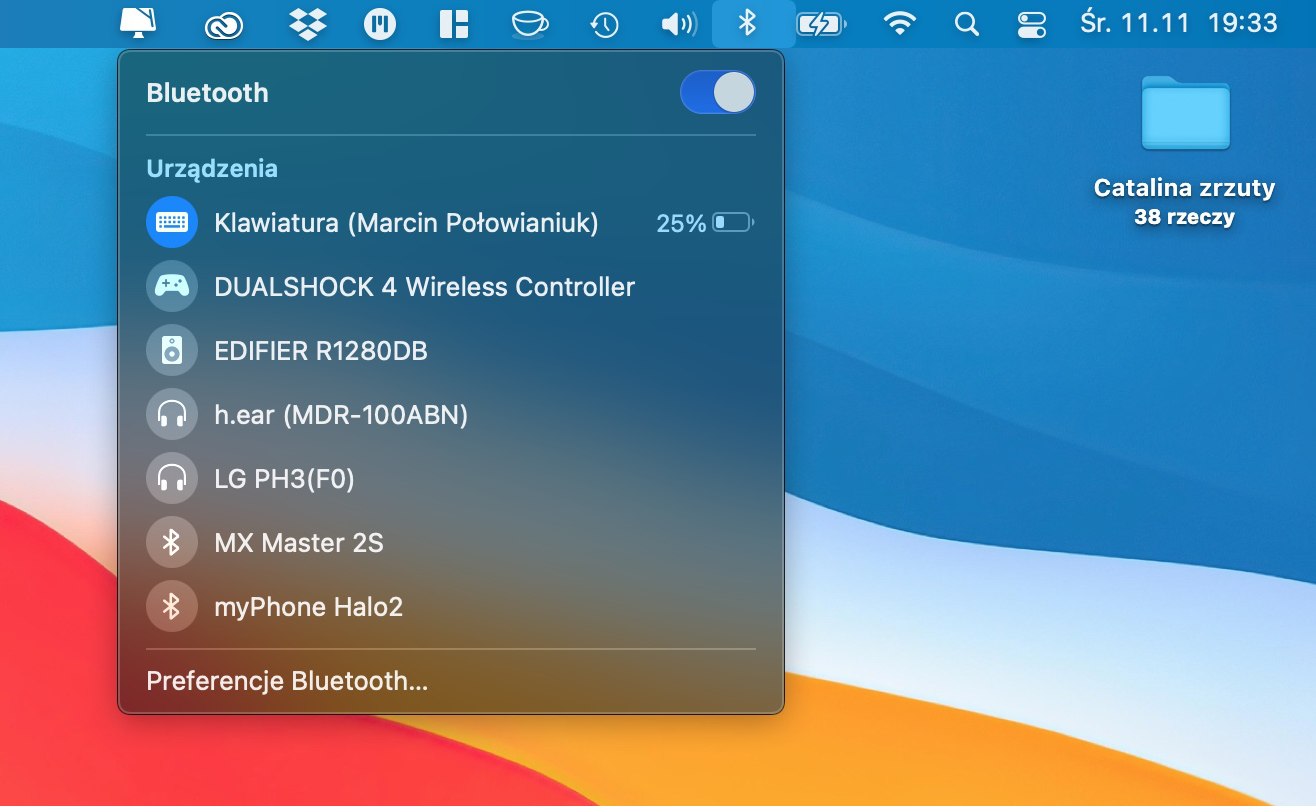
Task: Connect to DUALSHOCK 4 Wireless Controller
Action: (424, 287)
